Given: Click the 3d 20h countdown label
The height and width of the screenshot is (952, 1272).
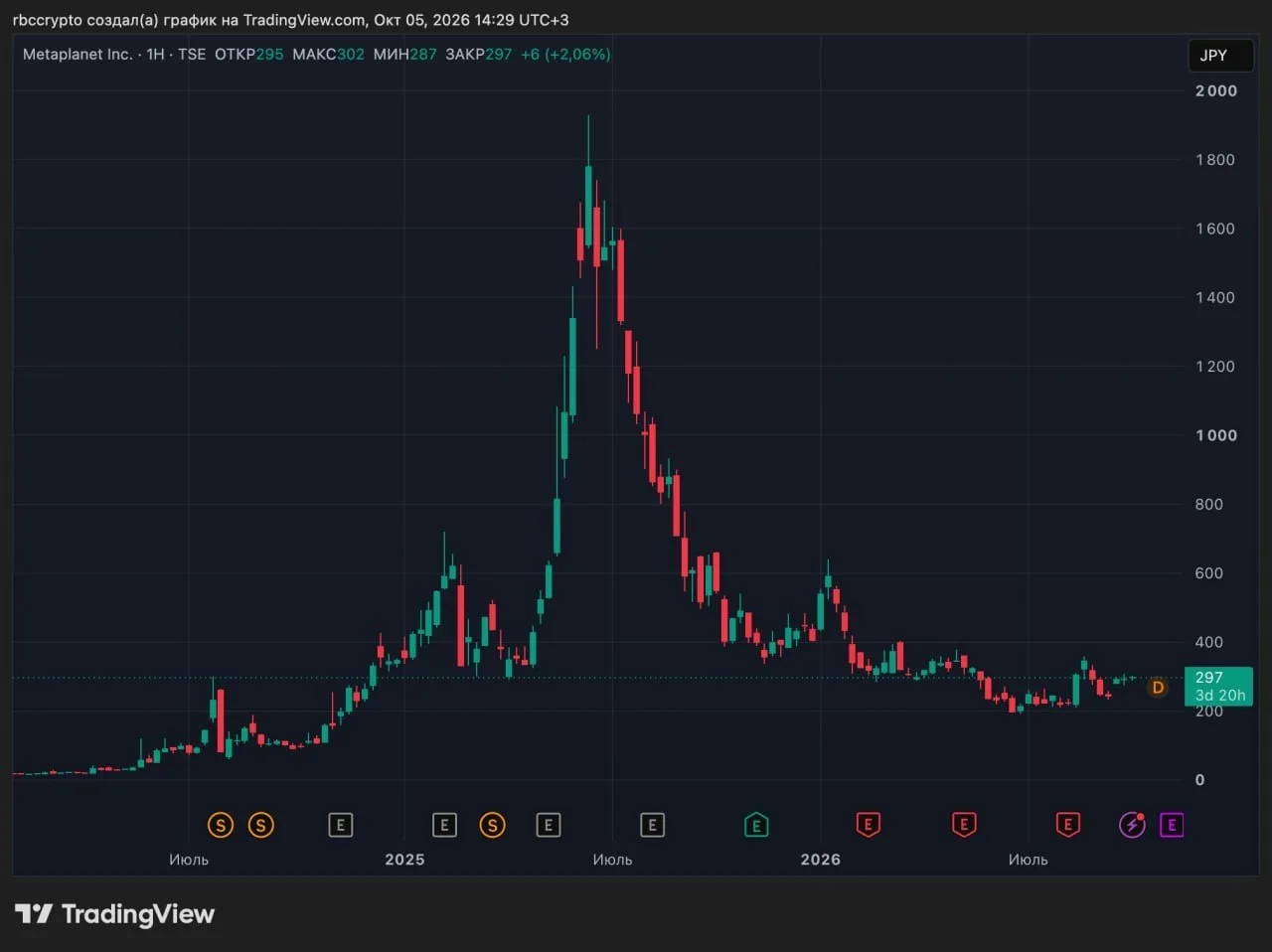Looking at the screenshot, I should click(1219, 696).
